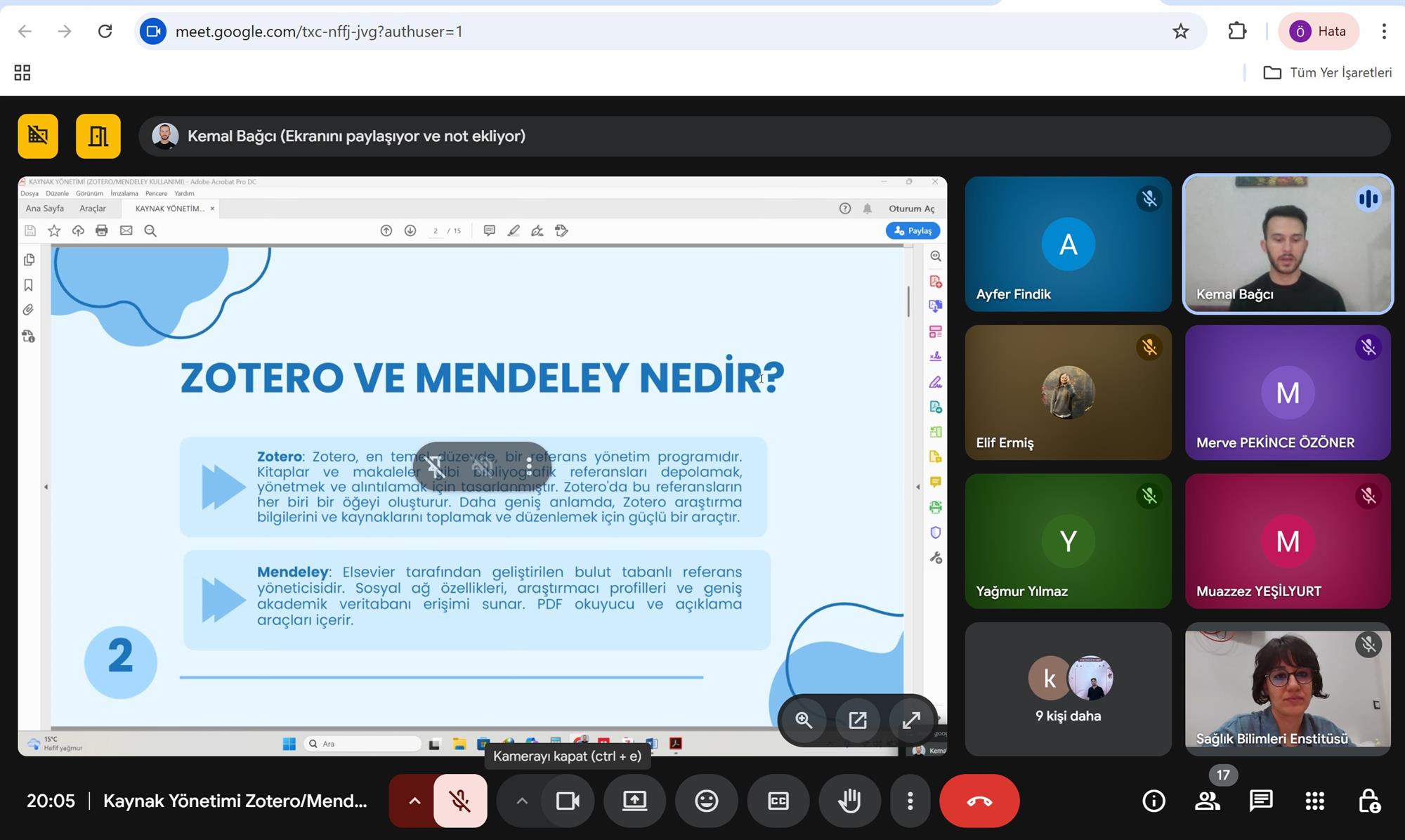Open the audio settings chevron beside the microphone
The height and width of the screenshot is (840, 1405).
click(414, 801)
